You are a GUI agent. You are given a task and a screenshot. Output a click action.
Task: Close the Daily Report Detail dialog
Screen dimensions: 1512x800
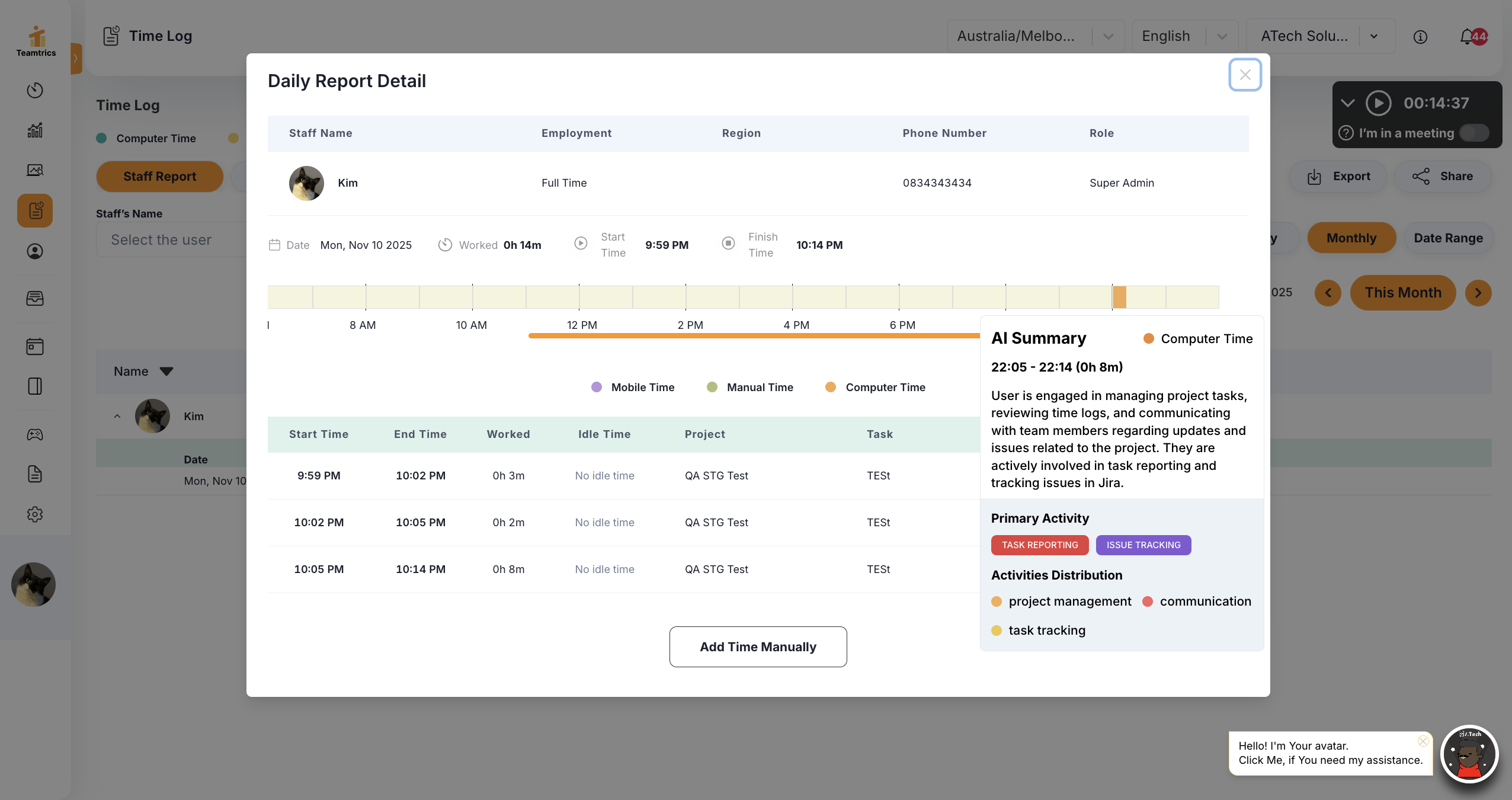1245,75
